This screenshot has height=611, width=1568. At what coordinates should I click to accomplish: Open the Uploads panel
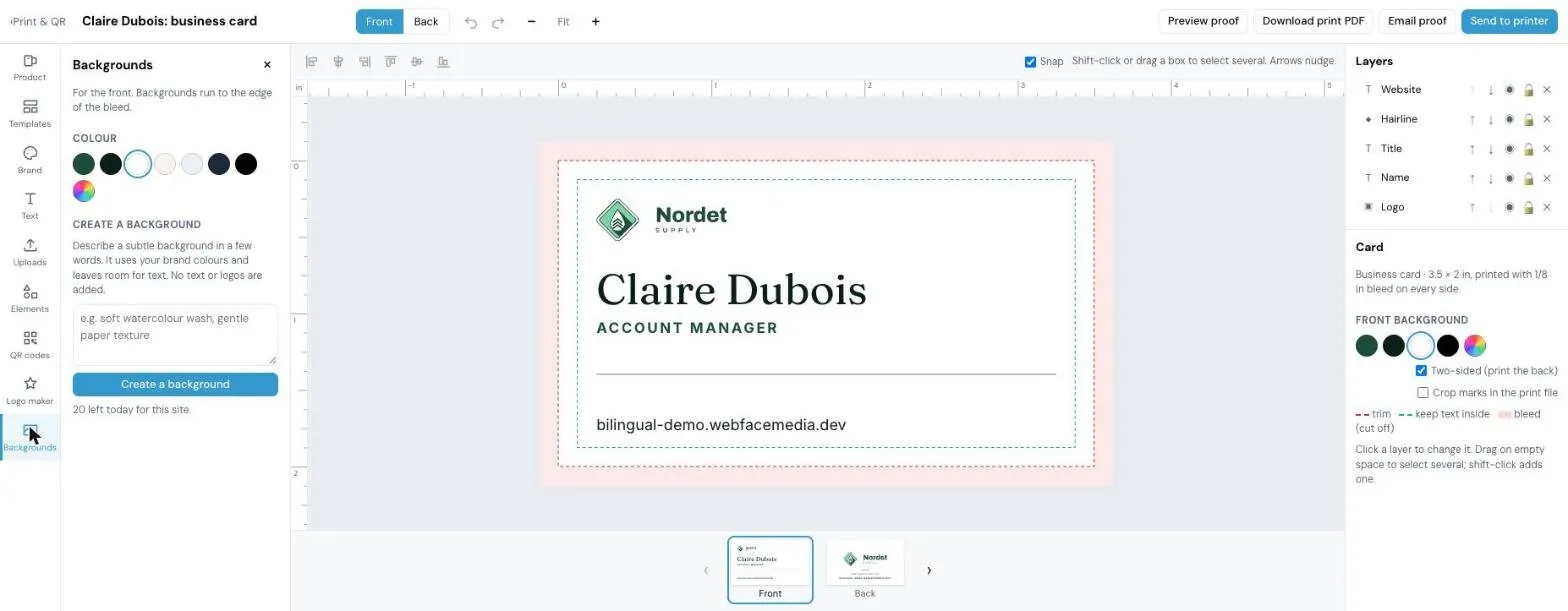[x=30, y=252]
